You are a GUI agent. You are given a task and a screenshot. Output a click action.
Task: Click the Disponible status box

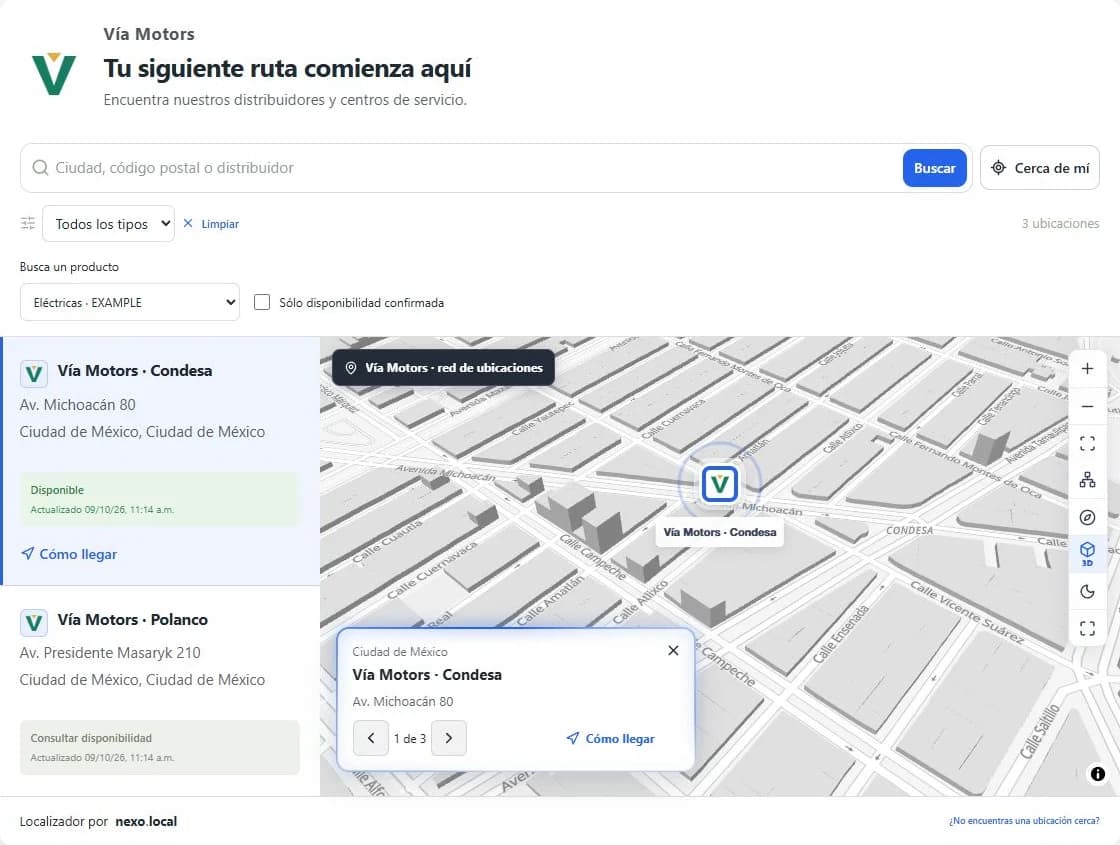160,499
